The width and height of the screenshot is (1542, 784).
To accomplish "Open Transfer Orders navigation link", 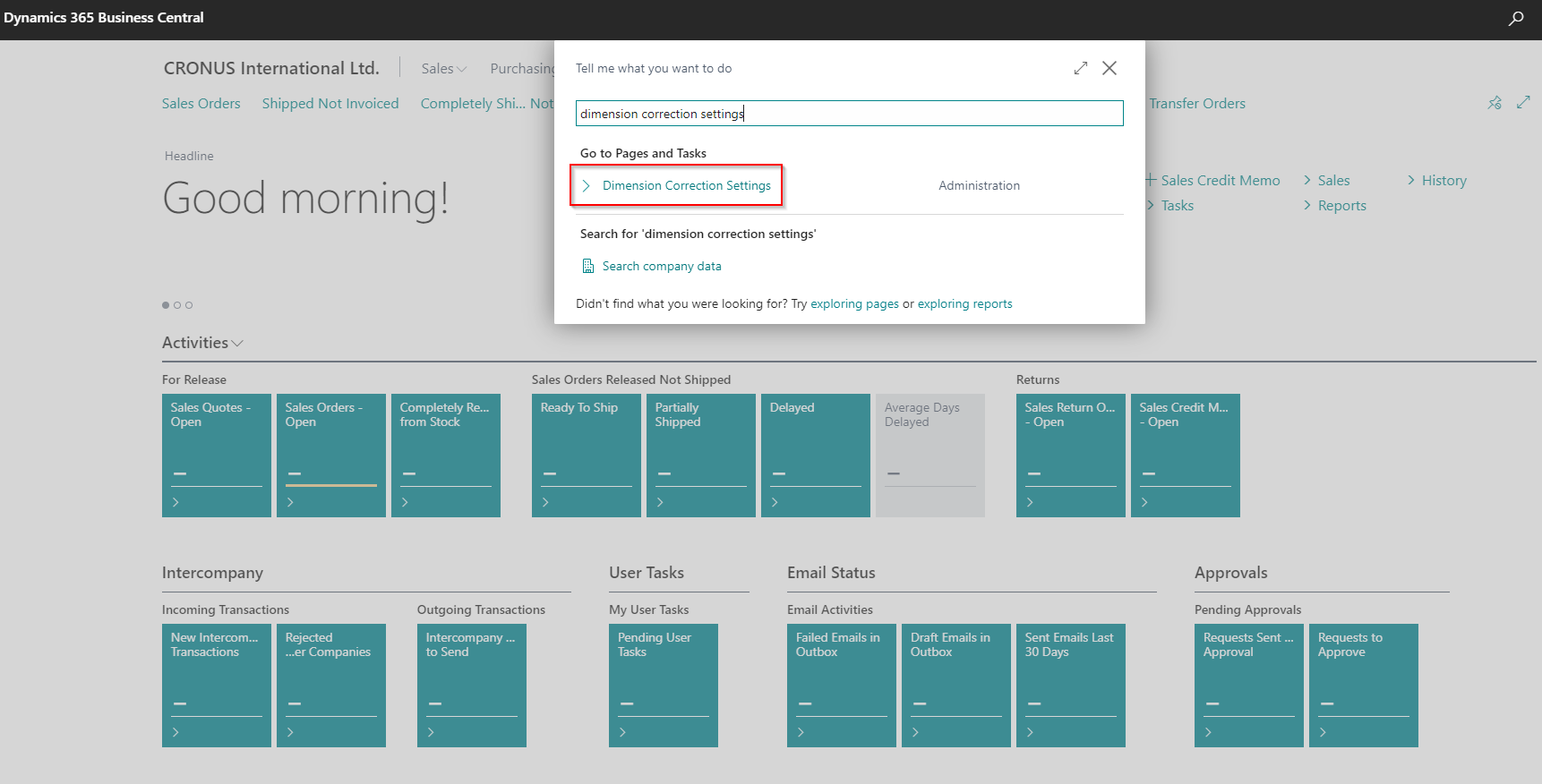I will coord(1197,104).
